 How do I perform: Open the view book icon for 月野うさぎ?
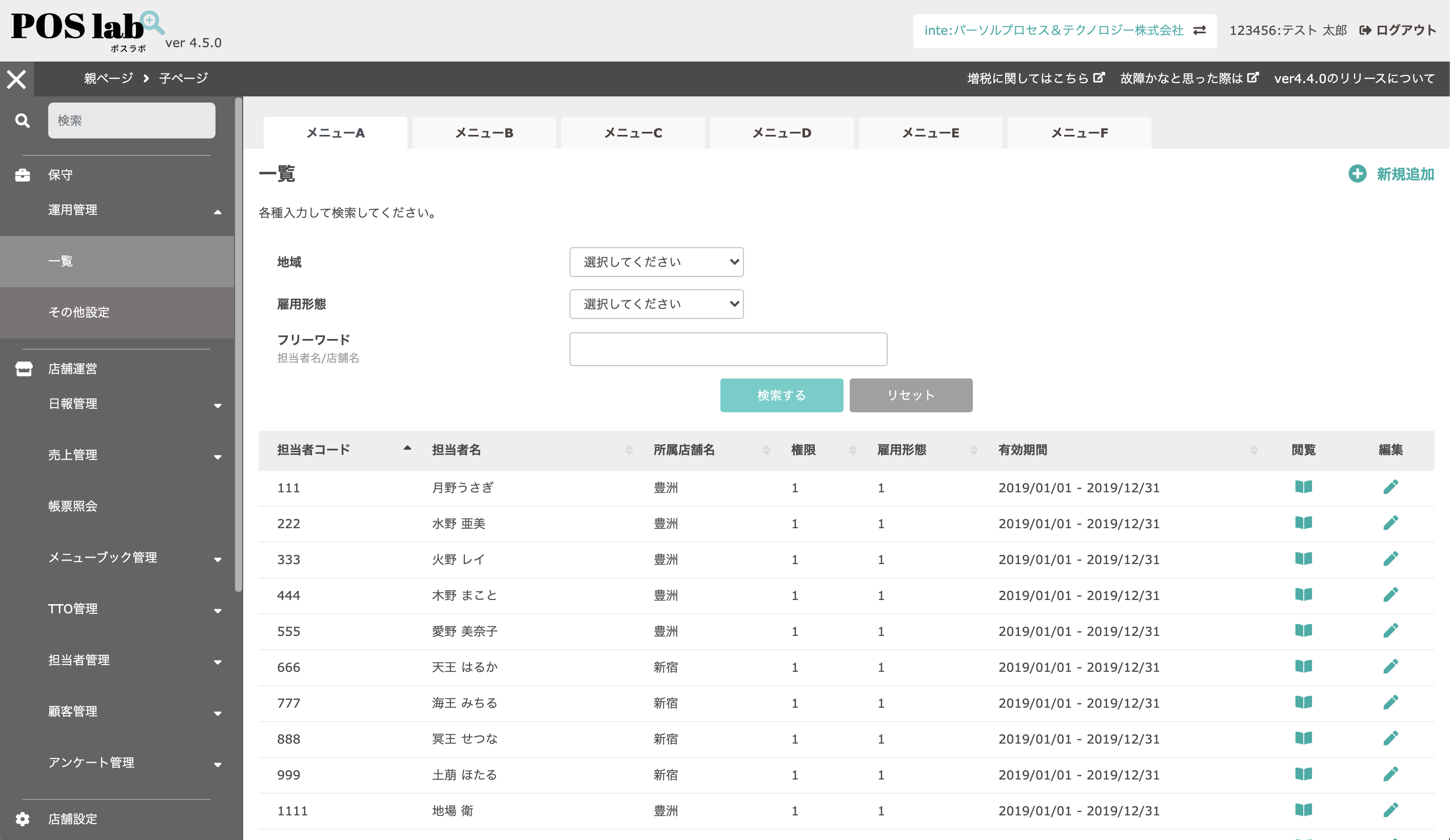click(x=1303, y=487)
